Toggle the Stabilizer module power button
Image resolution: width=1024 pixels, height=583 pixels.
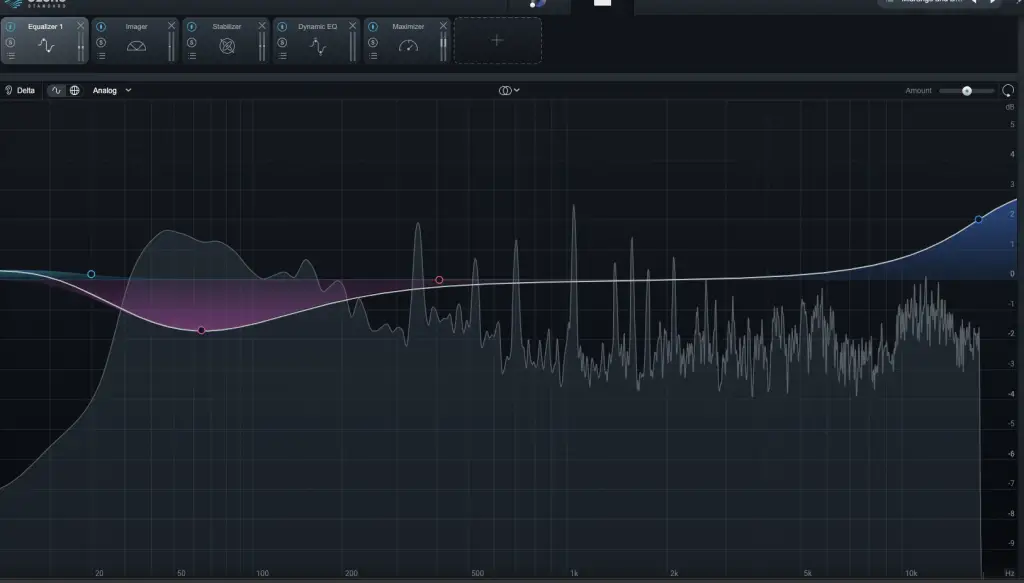[191, 27]
